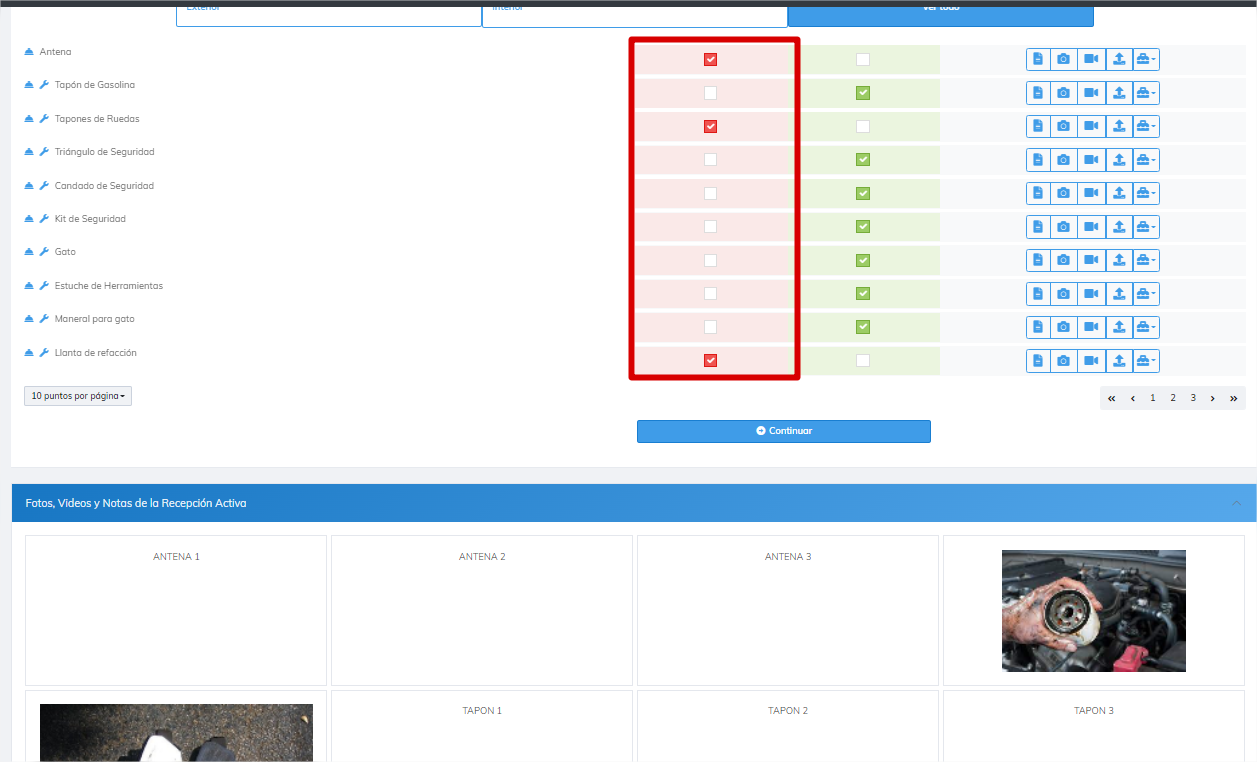The width and height of the screenshot is (1257, 762).
Task: Collapse the Fotos, Videos y Notas panel
Action: tap(1237, 503)
